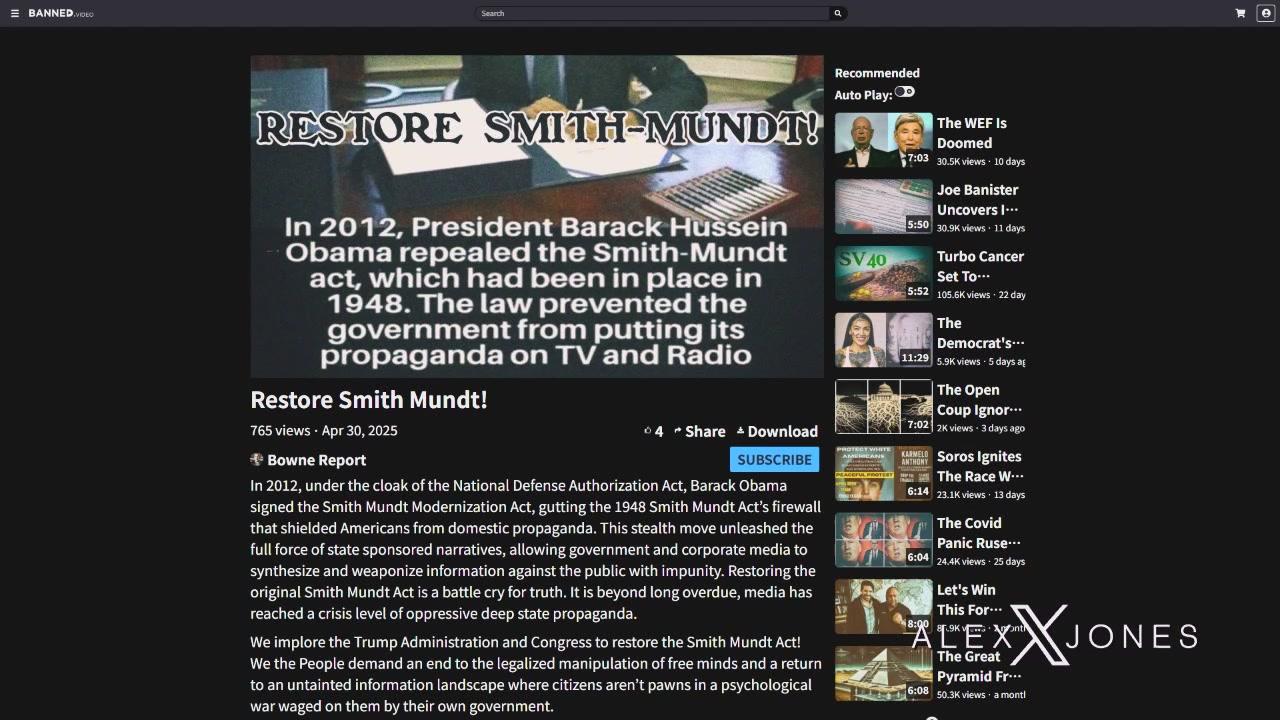Toggle the Auto Play switch
The width and height of the screenshot is (1280, 720).
coord(904,92)
